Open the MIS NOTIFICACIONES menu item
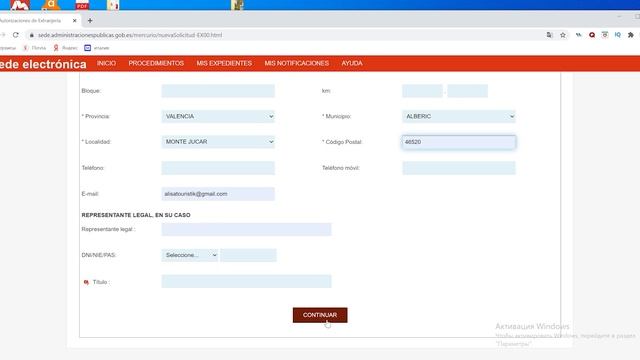The image size is (640, 360). (x=297, y=63)
